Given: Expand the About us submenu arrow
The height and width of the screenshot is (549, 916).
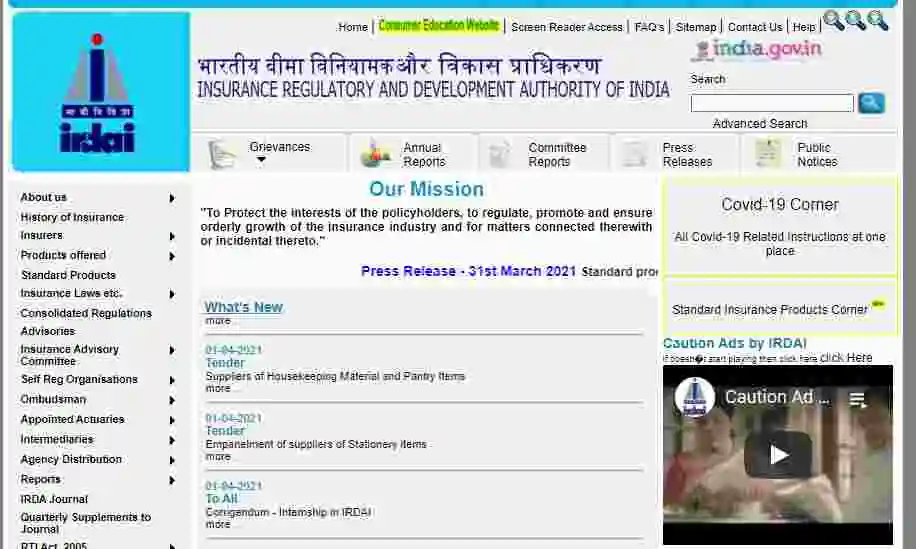Looking at the screenshot, I should coord(172,199).
